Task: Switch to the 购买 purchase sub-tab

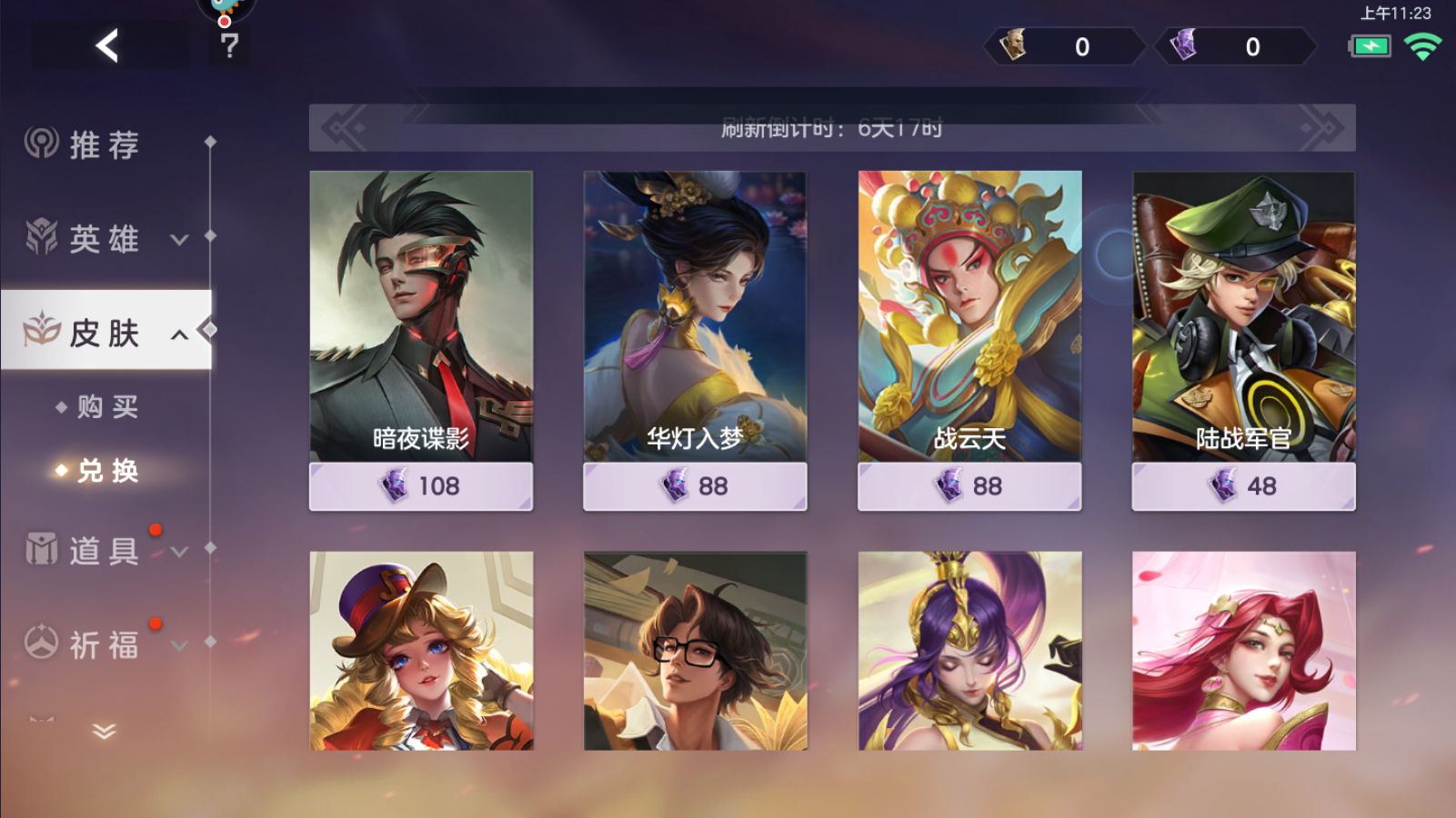Action: coord(108,406)
